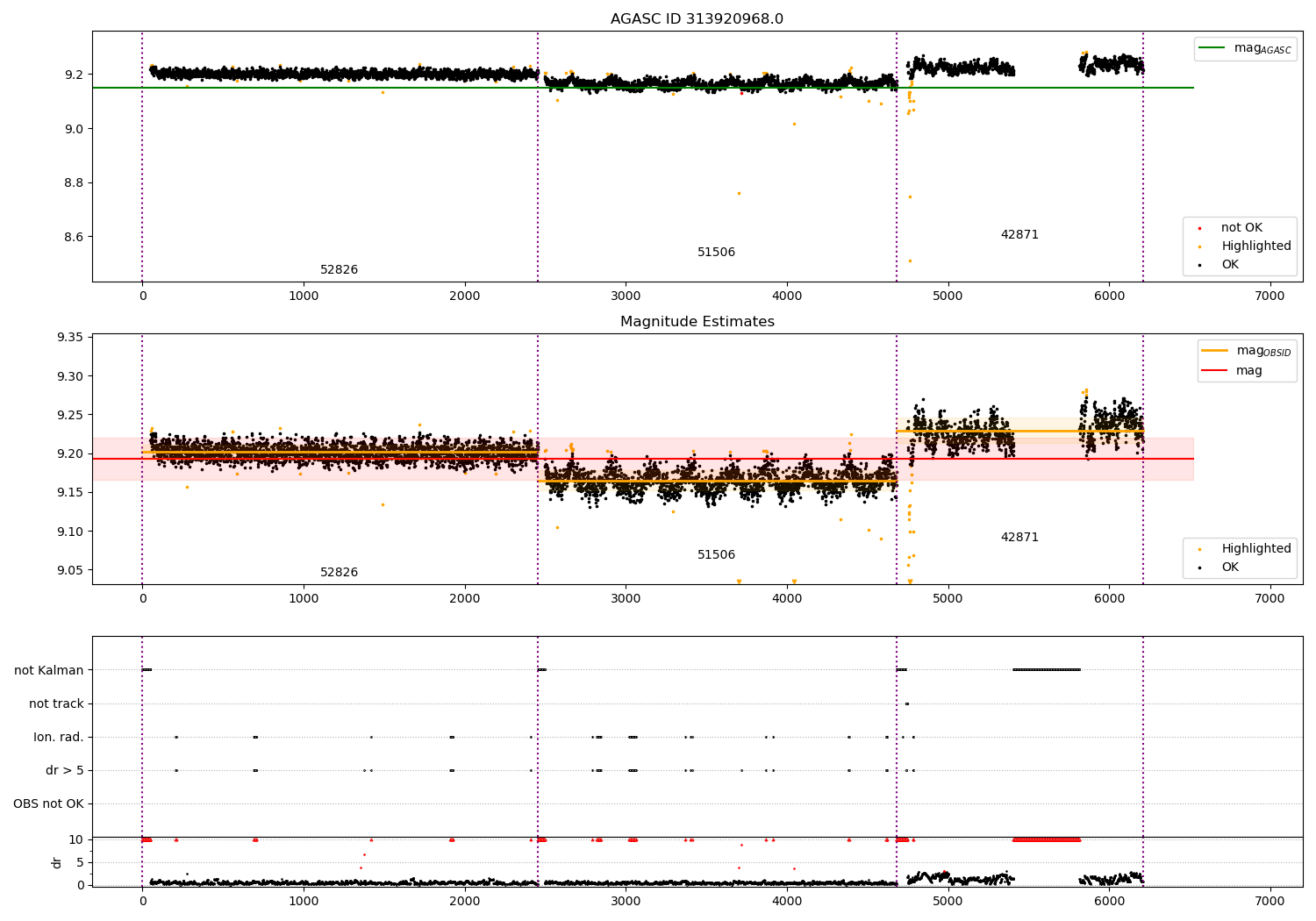This screenshot has width=1316, height=921.
Task: Click the red 'mag' legend entry in middle plot
Action: (1232, 371)
